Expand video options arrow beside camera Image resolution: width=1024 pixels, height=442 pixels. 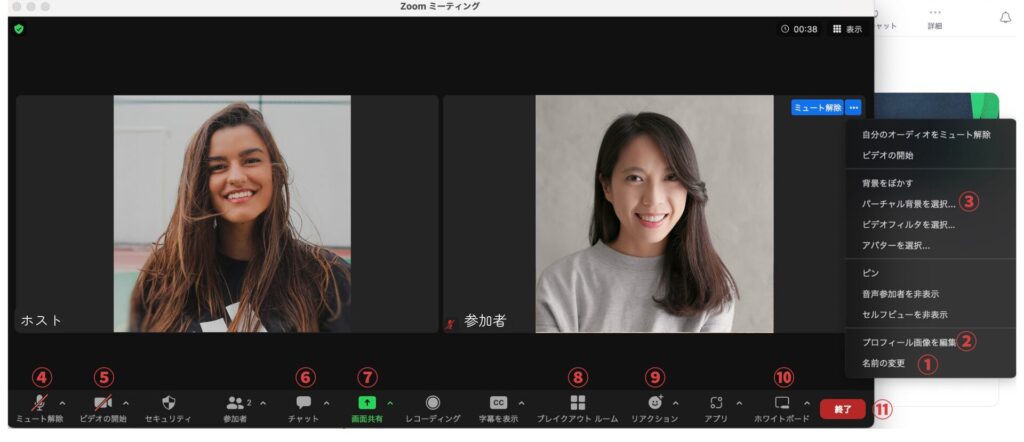pyautogui.click(x=126, y=402)
